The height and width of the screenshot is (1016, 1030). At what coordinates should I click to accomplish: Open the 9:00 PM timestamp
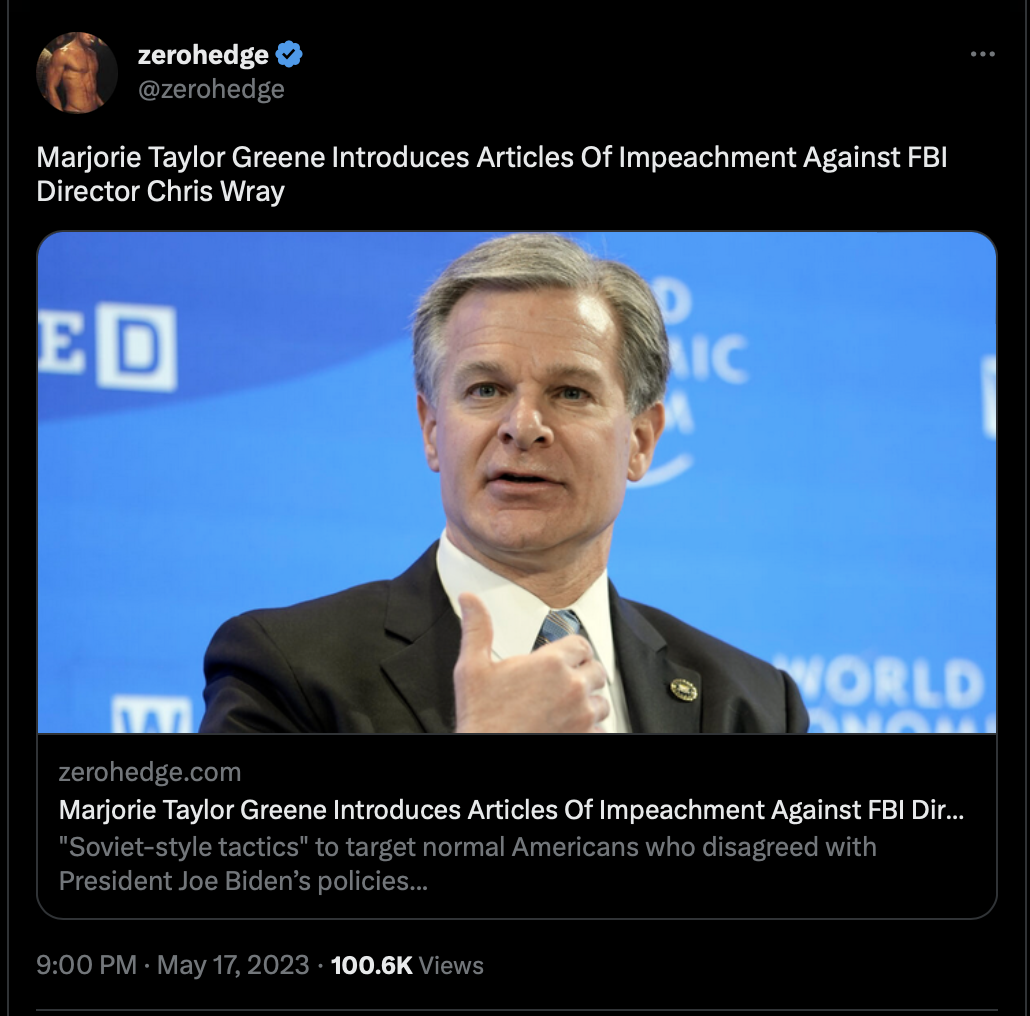[86, 965]
